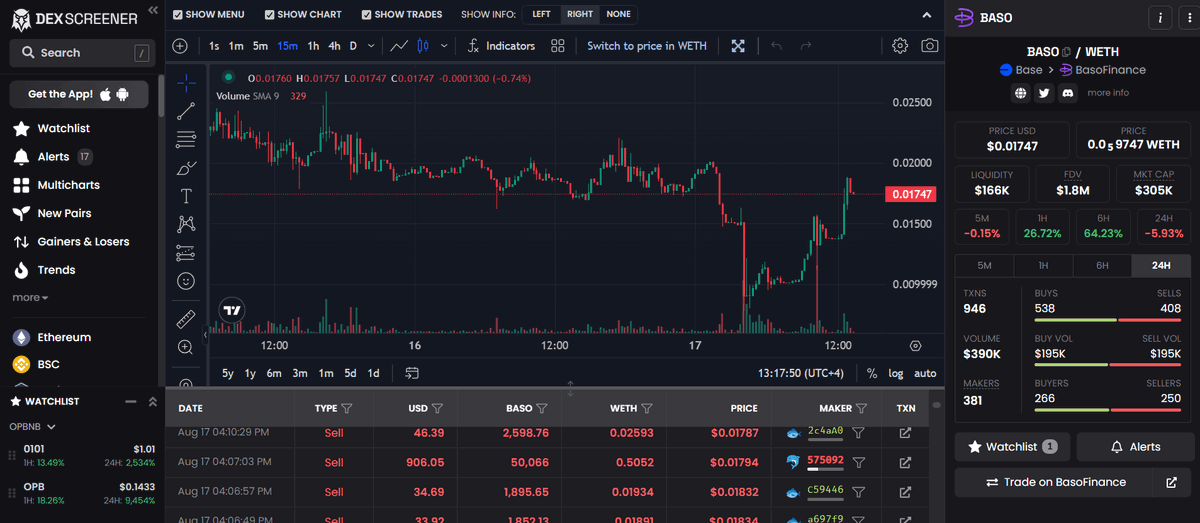Open the Indicators menu
Screen dimensions: 1200x523
coord(500,46)
